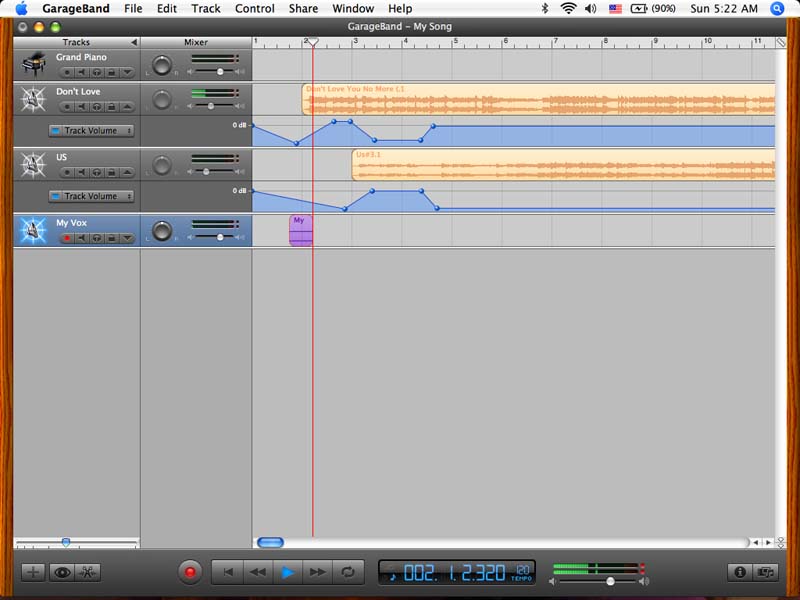The image size is (800, 600).
Task: Select the Don't Love You No More region
Action: coord(539,99)
